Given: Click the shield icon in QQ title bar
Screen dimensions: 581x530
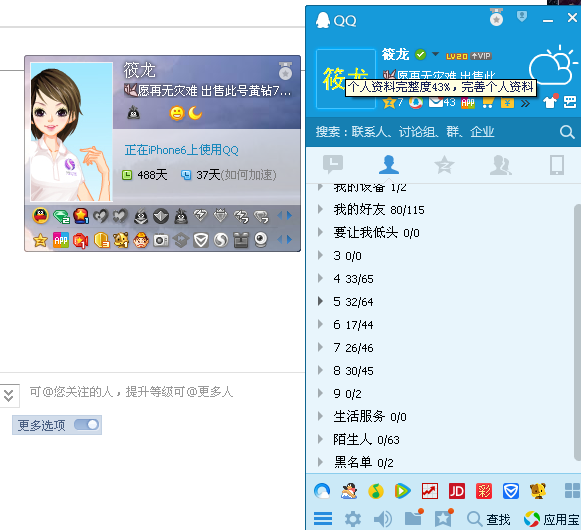Looking at the screenshot, I should click(x=522, y=16).
